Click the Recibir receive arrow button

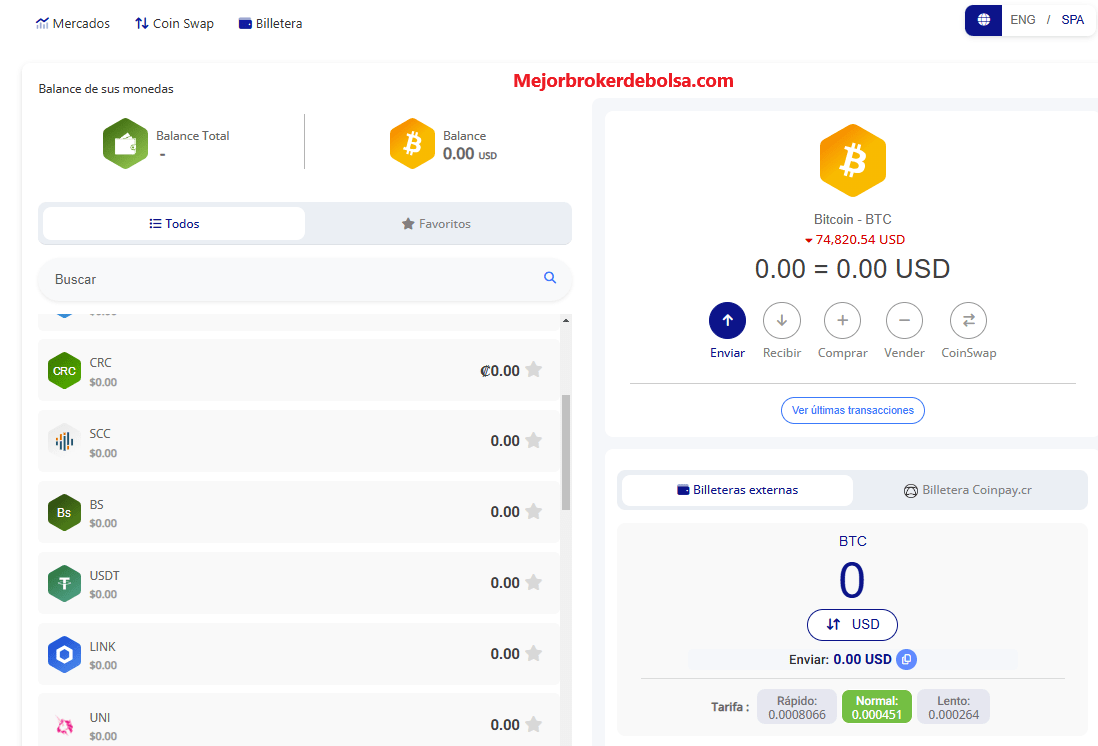point(781,321)
